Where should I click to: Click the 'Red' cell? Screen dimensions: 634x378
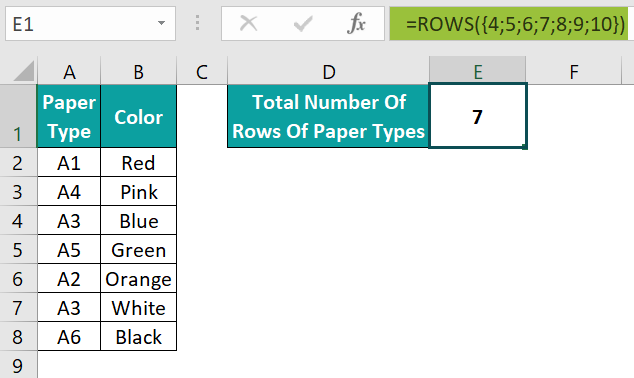tap(139, 162)
